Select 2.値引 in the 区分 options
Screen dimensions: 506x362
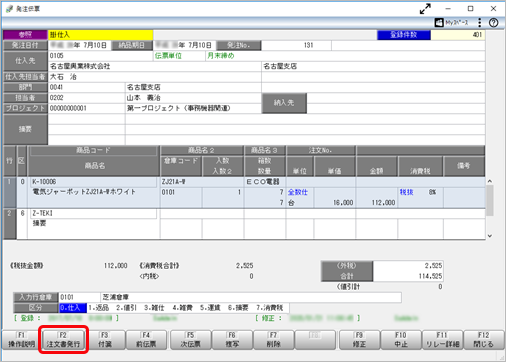coord(126,308)
